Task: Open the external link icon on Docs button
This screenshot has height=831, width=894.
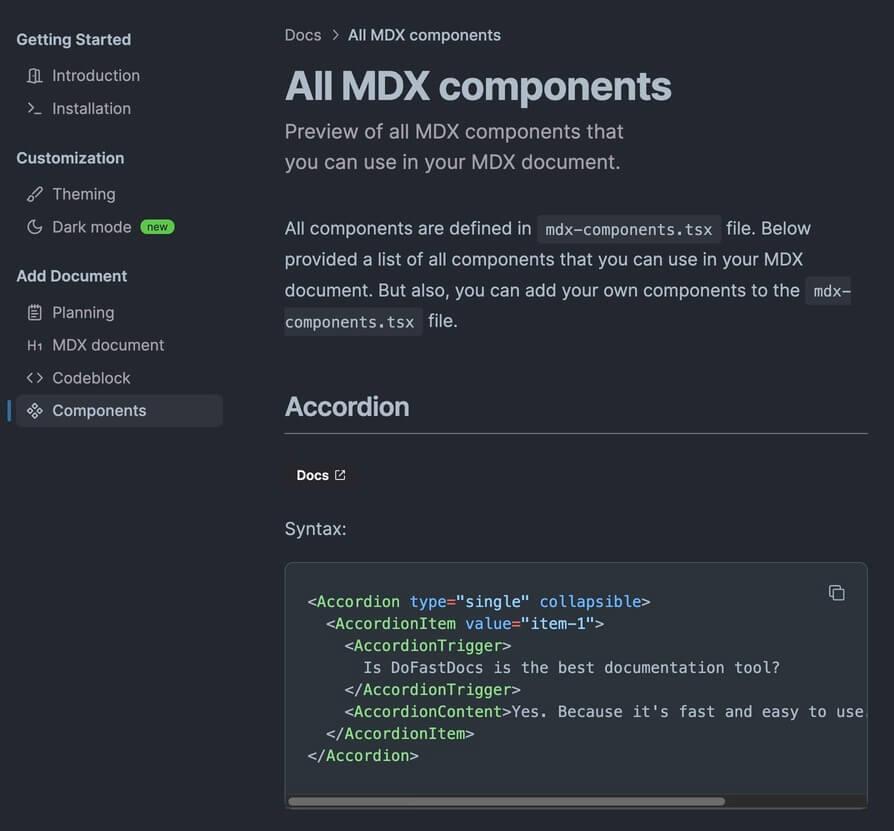Action: coord(340,474)
